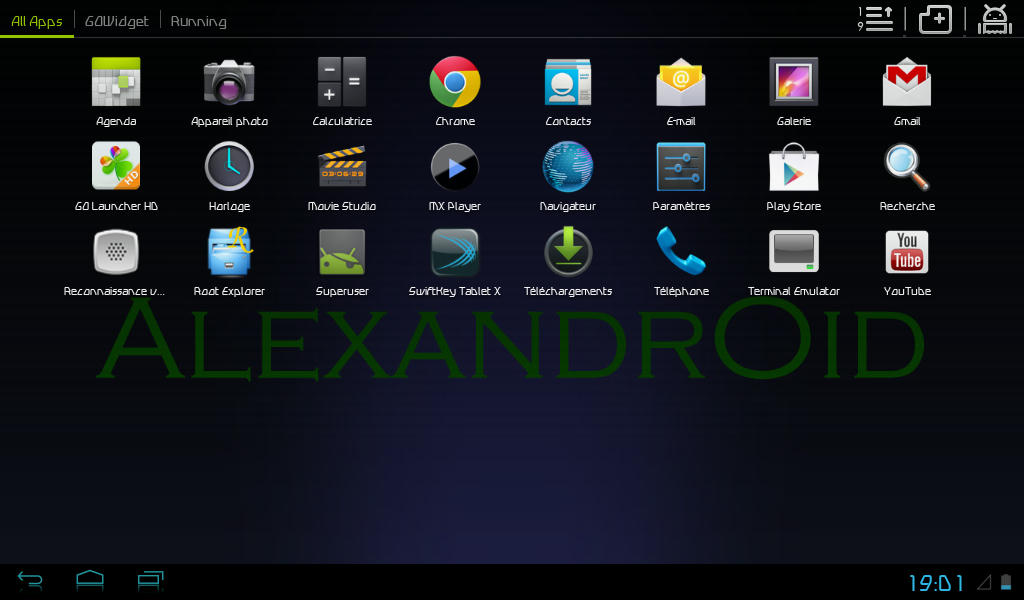Select the All Apps tab
Screen dimensions: 1024x600
(x=37, y=21)
